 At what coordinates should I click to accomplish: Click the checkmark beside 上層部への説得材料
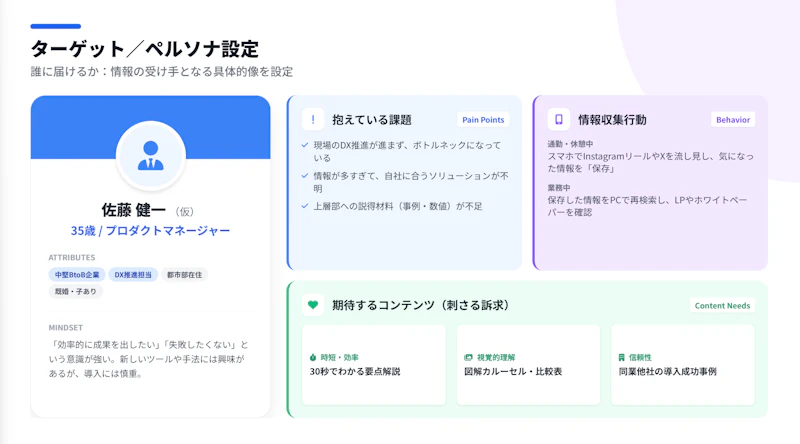[305, 206]
